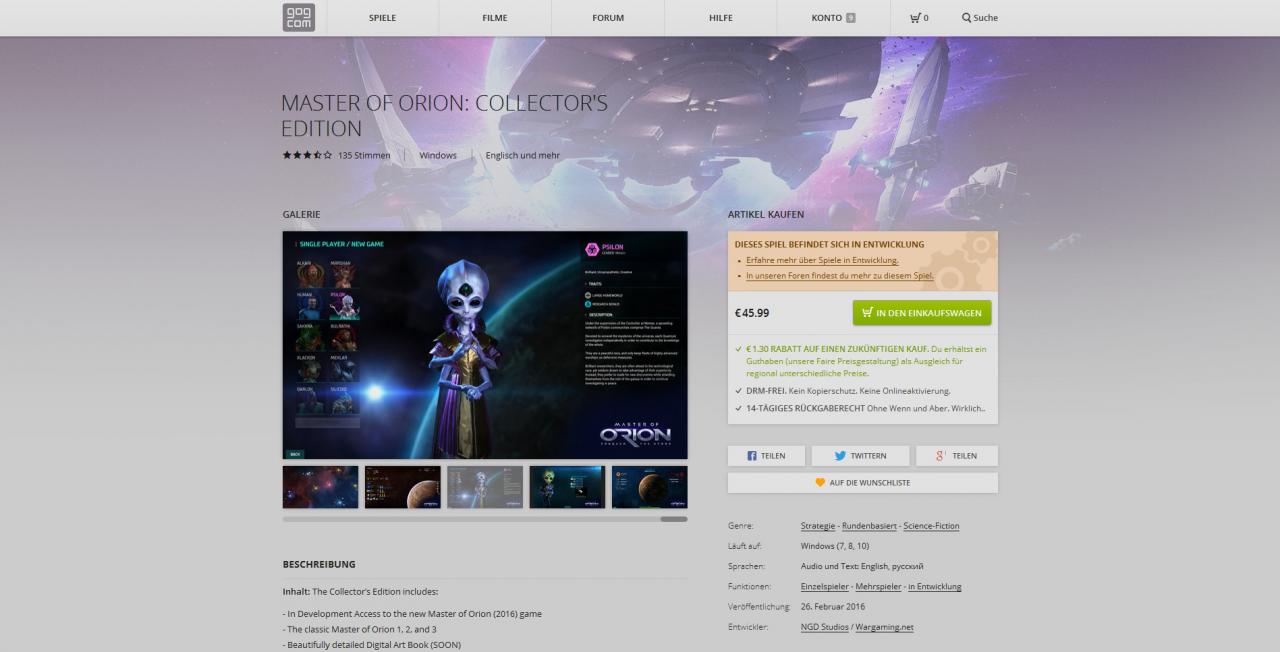Screen dimensions: 1280x652
Task: Add game to wishlist (Auf die Wunschliste)
Action: (x=862, y=483)
